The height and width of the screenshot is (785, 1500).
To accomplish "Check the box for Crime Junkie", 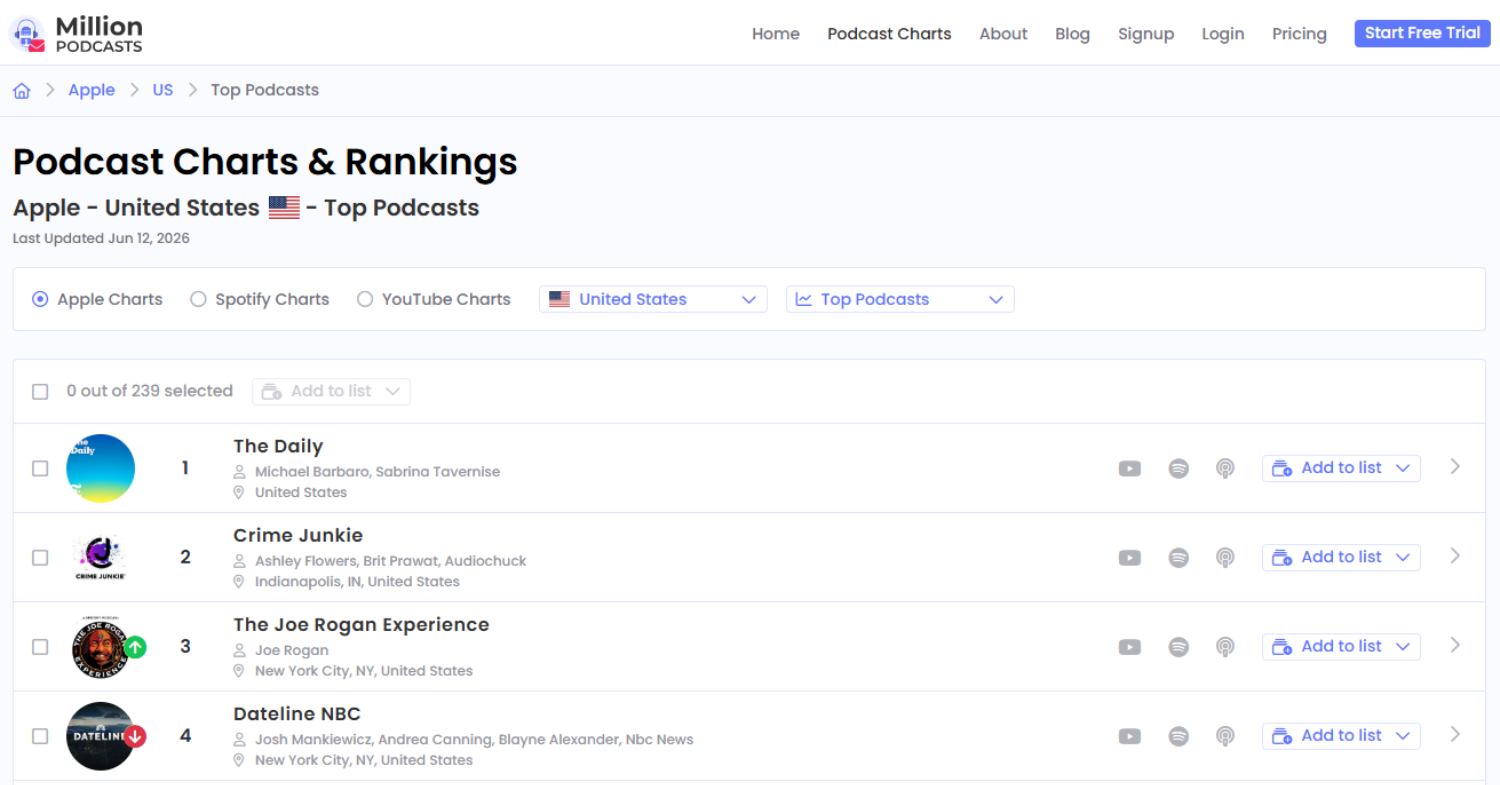I will 40,557.
